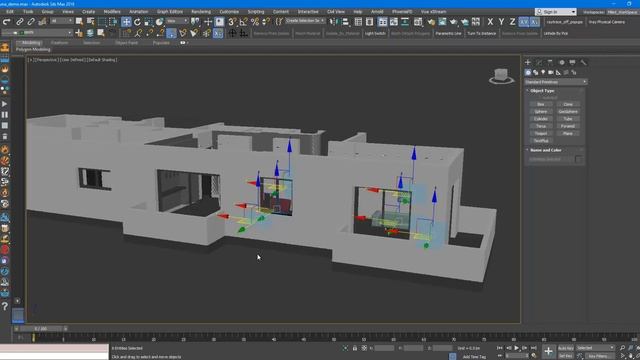Click the Rectangular Selection Region icon
The image size is (640, 360).
102,22
